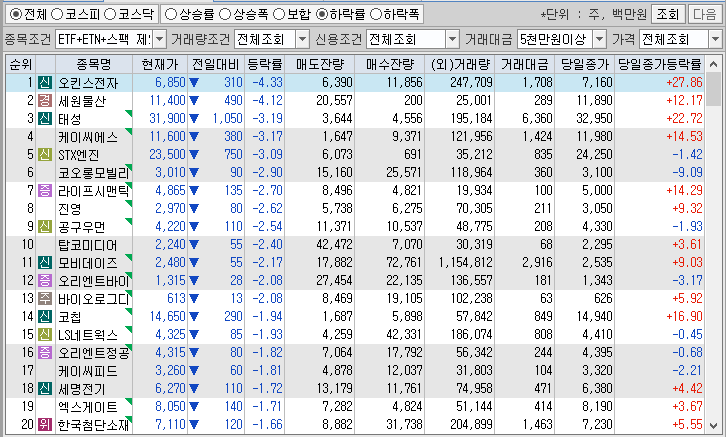Click the scrollbar up arrow

715,63
